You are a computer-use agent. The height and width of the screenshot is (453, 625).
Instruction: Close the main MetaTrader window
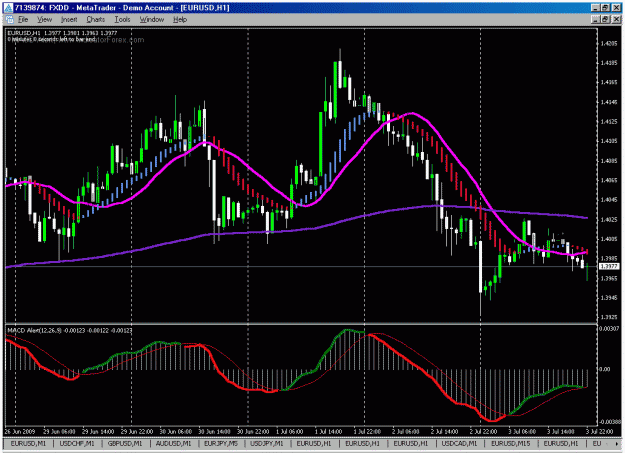click(x=616, y=8)
